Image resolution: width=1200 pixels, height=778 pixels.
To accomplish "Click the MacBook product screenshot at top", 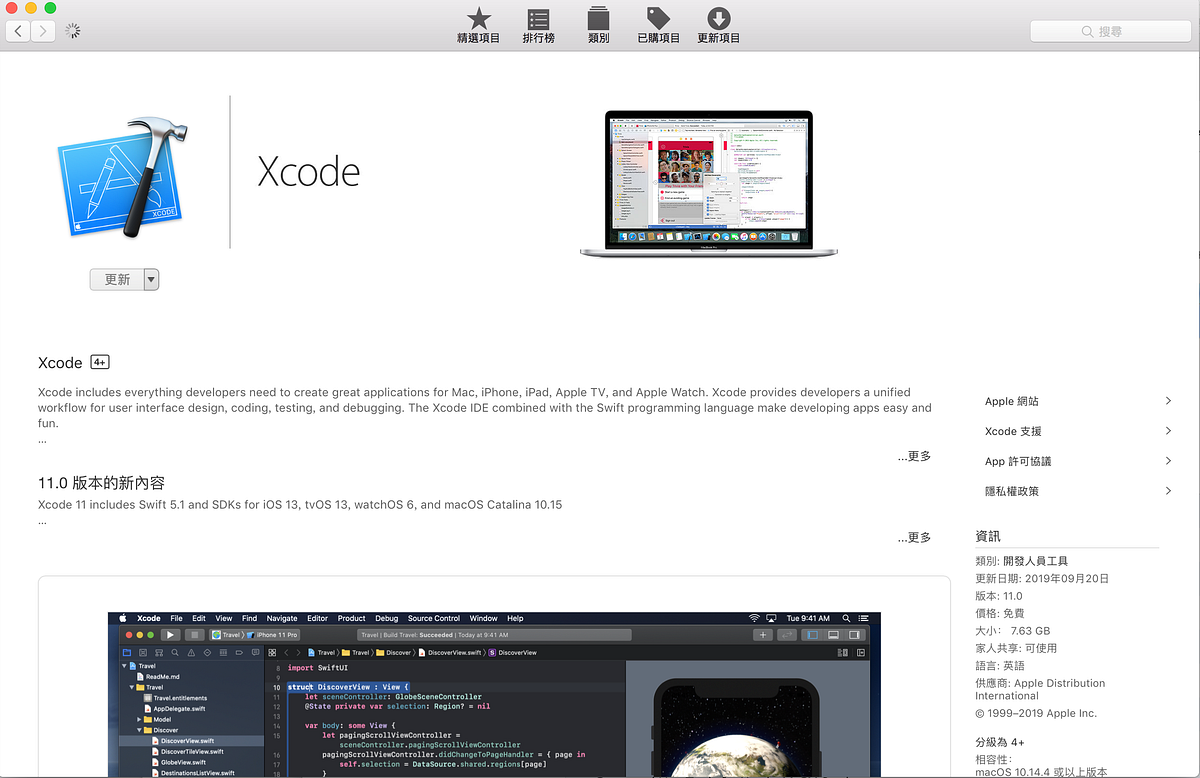I will click(708, 180).
